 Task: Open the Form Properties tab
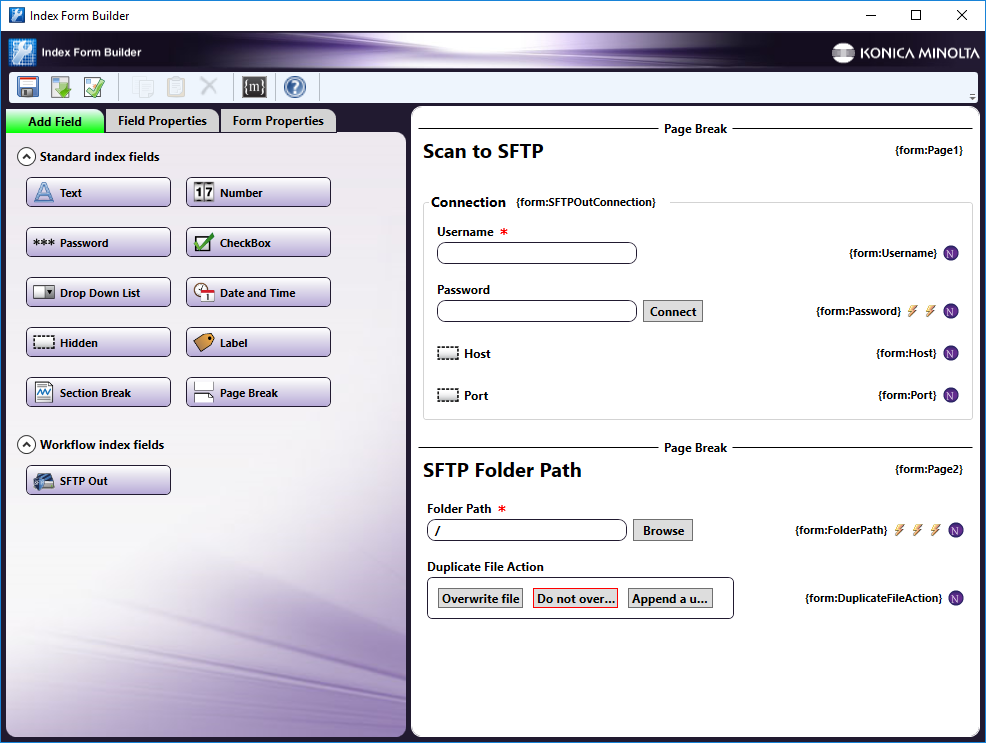pyautogui.click(x=278, y=121)
